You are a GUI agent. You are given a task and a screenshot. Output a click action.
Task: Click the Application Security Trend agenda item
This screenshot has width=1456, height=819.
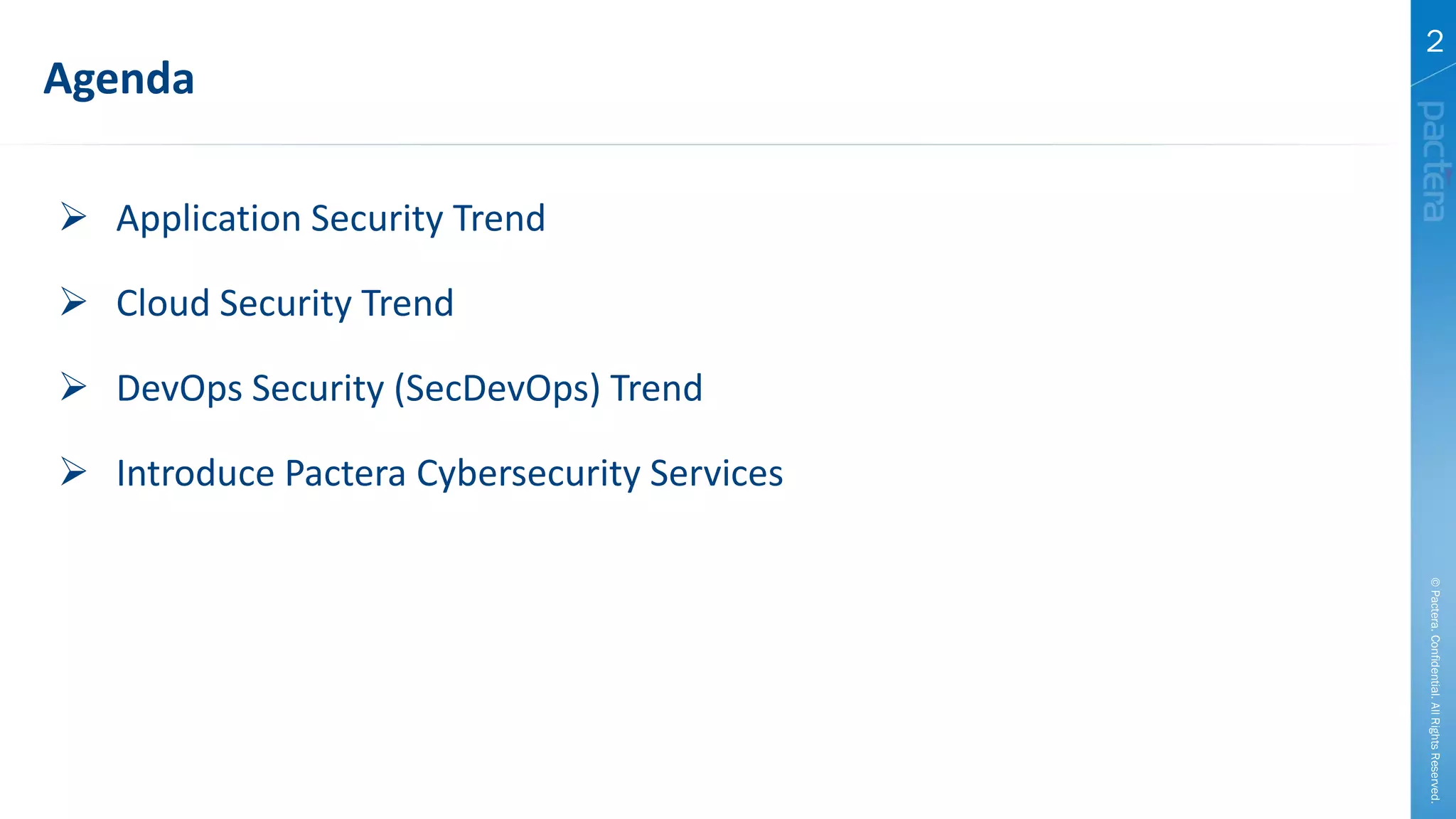(x=331, y=218)
